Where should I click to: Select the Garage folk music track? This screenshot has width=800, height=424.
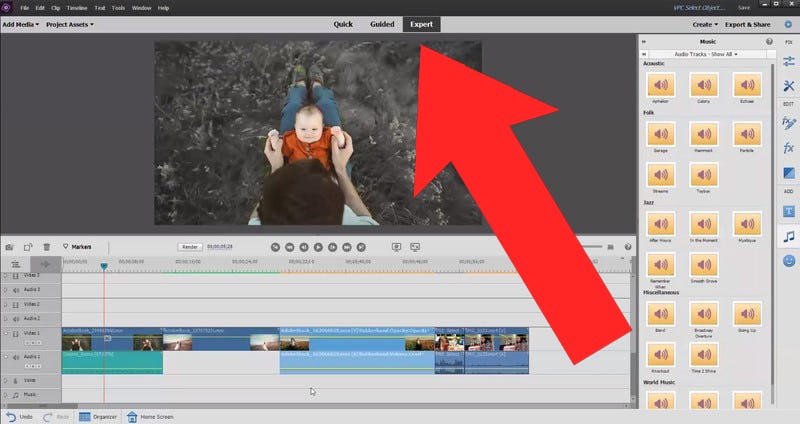[x=661, y=136]
